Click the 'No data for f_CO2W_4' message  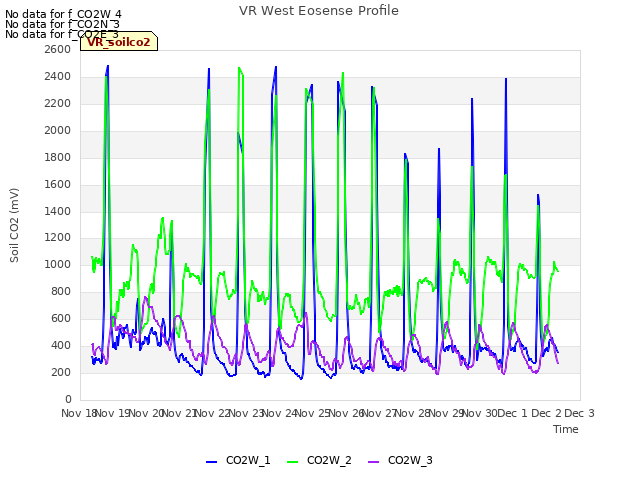pos(63,14)
